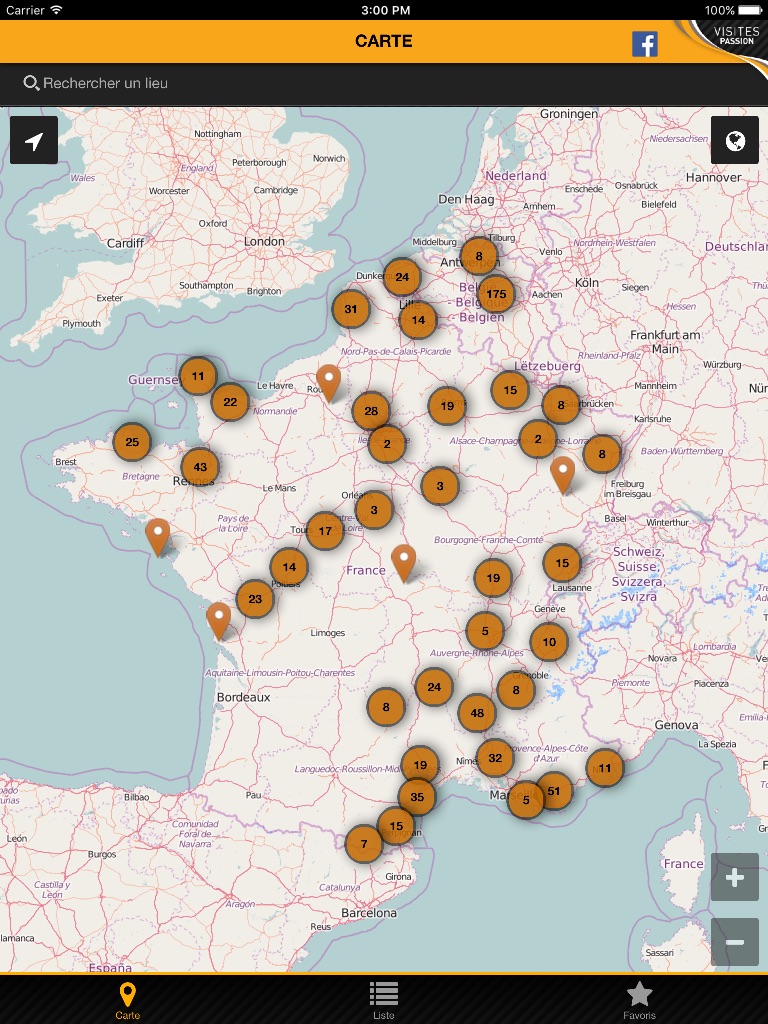The image size is (768, 1024).
Task: Zoom in with the plus button
Action: [735, 877]
